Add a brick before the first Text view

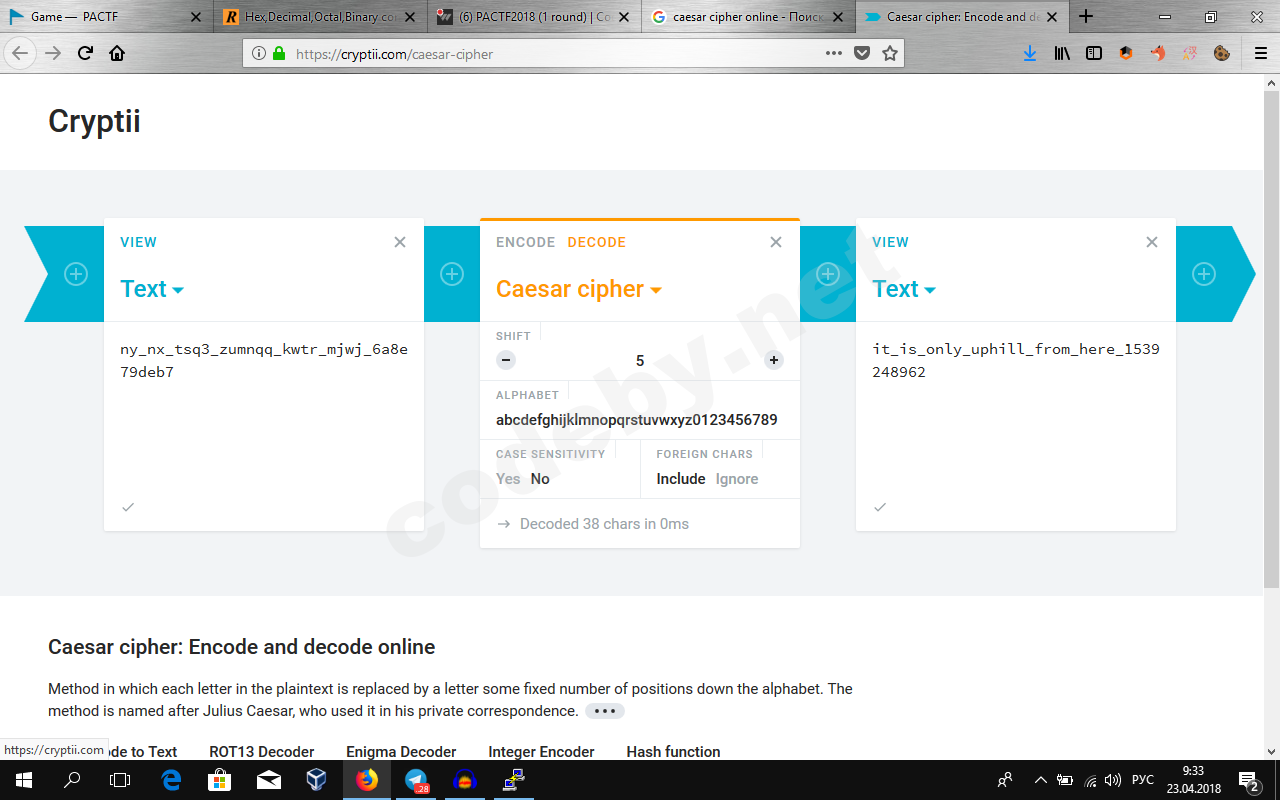[76, 274]
